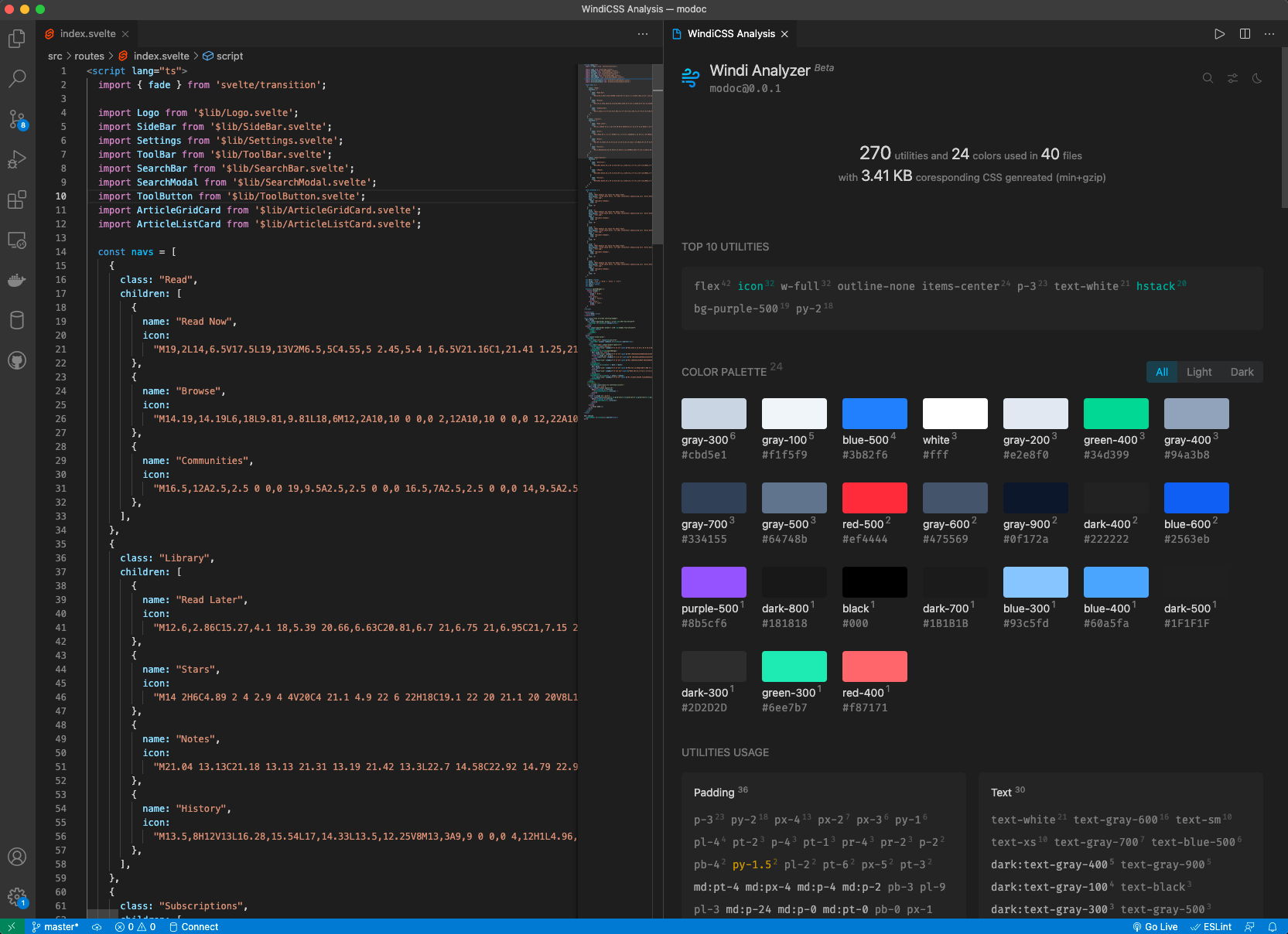Open More Actions for WindiCSS Analysis editor

point(1269,34)
